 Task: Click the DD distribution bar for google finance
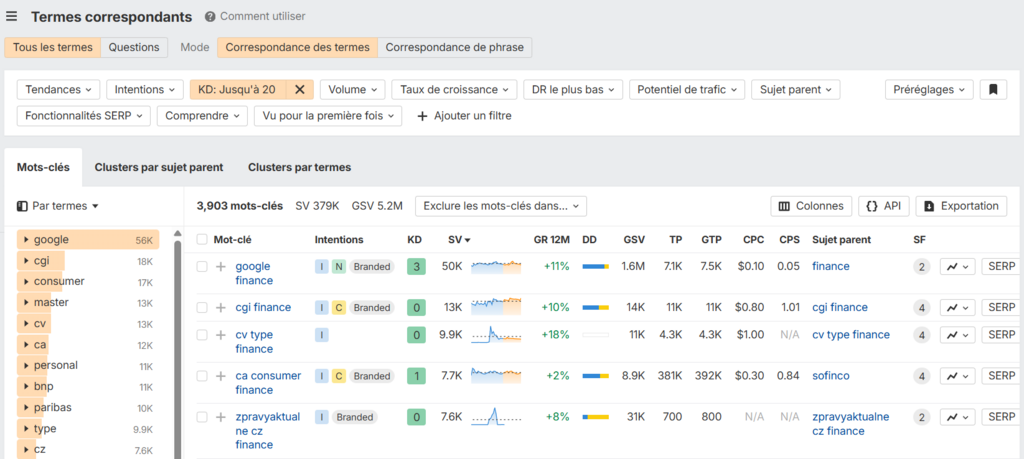pyautogui.click(x=596, y=266)
